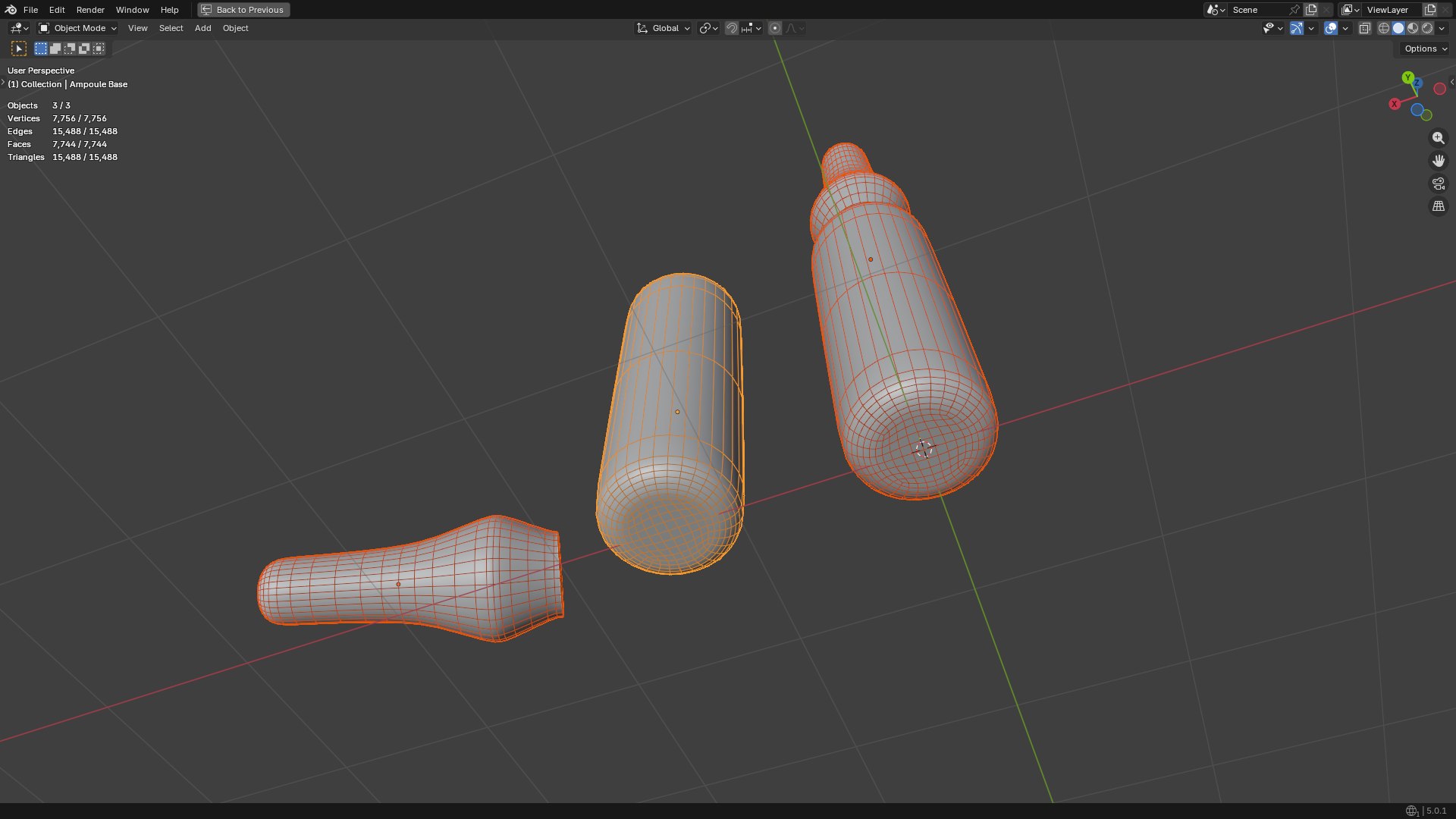
Task: Open viewport shading options arrow
Action: coord(1442,28)
